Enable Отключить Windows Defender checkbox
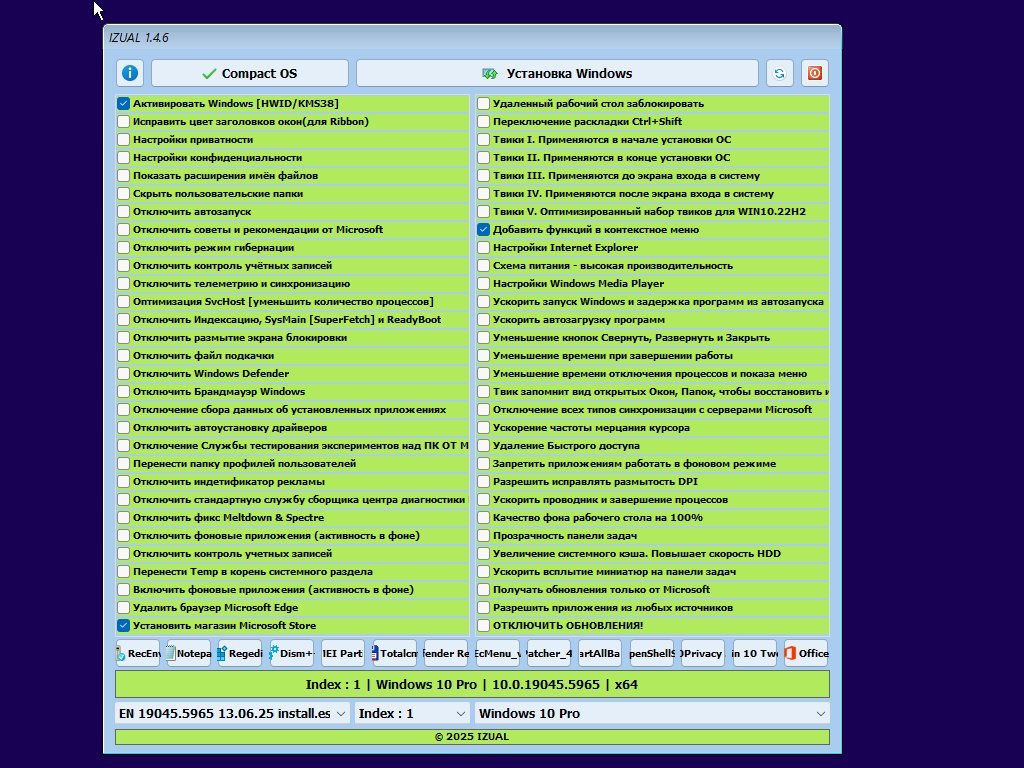1024x768 pixels. point(123,374)
